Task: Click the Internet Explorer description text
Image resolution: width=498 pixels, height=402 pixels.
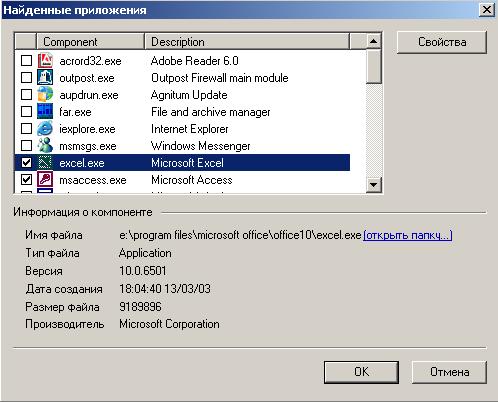Action: tap(190, 129)
